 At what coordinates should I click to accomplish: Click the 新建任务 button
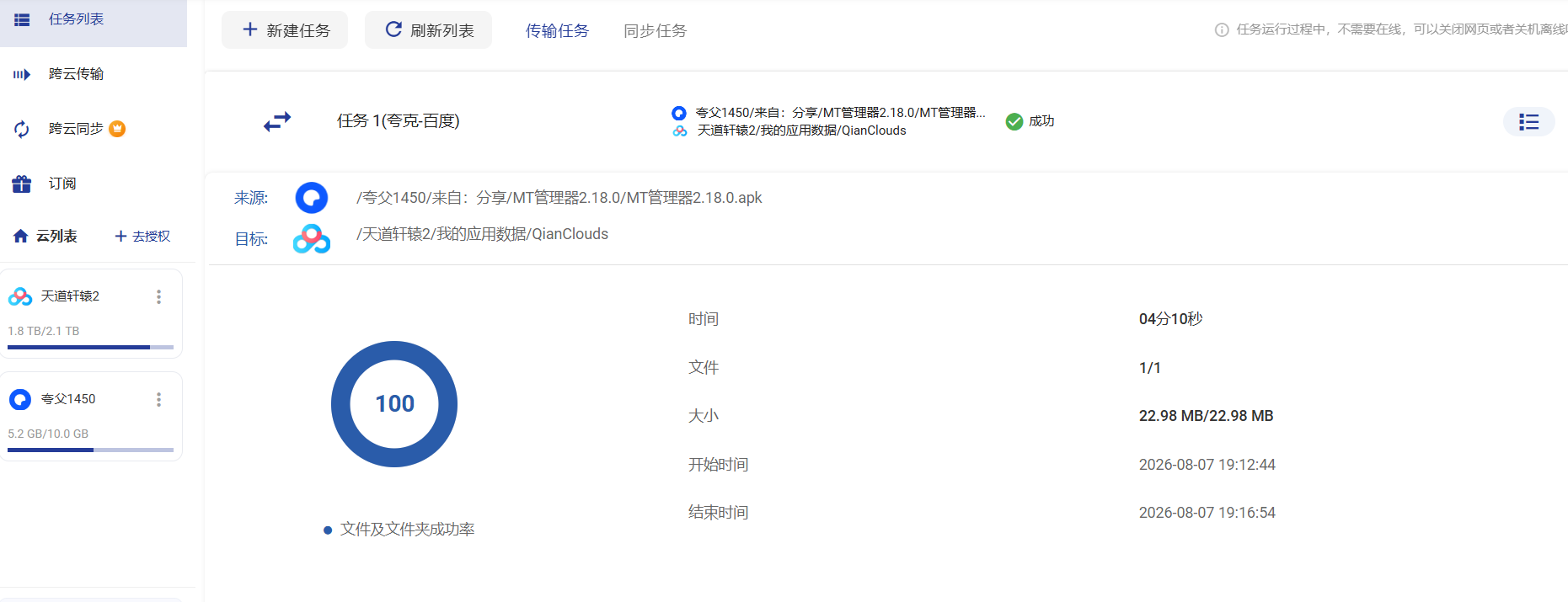tap(285, 30)
